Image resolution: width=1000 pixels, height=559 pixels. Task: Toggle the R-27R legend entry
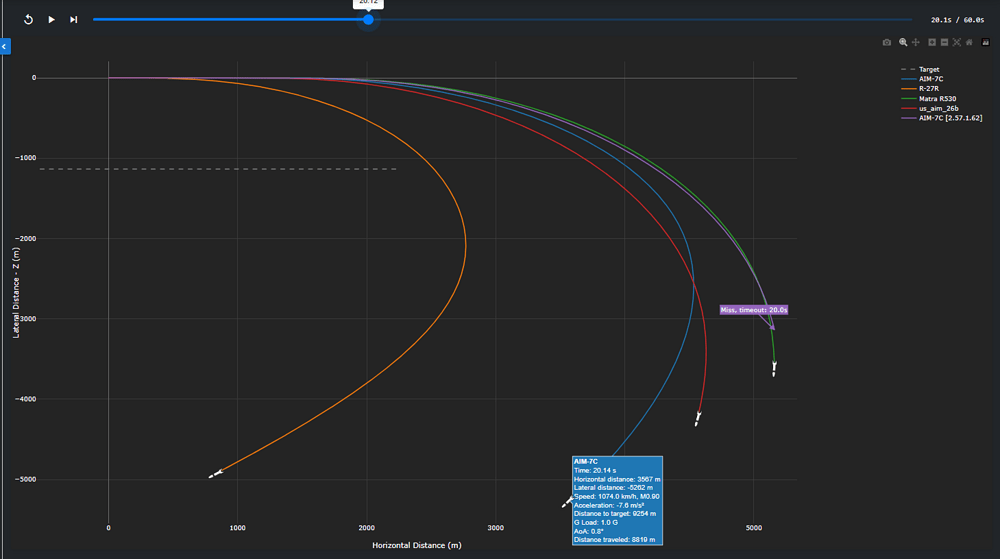(x=920, y=89)
